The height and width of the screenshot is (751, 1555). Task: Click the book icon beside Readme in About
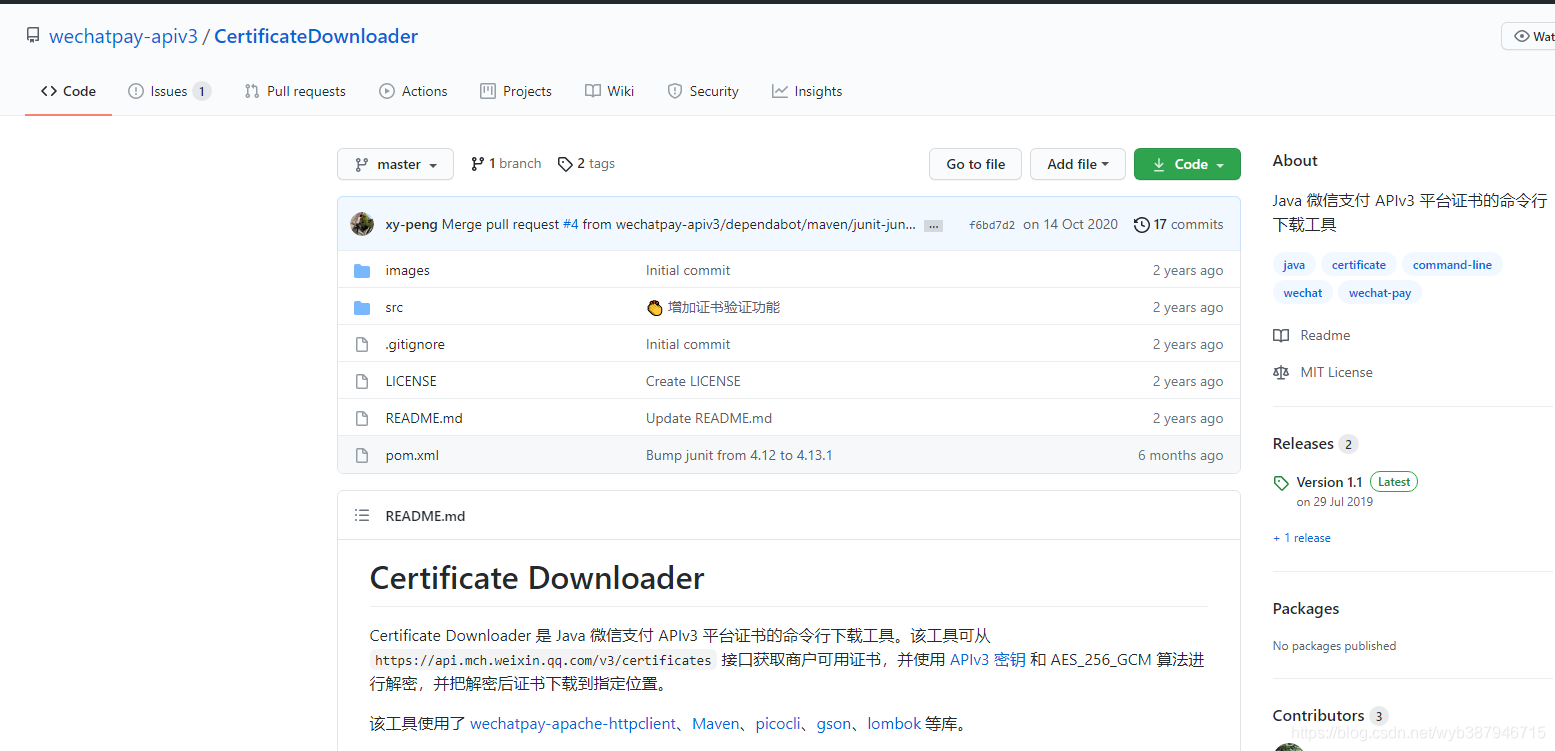point(1281,336)
